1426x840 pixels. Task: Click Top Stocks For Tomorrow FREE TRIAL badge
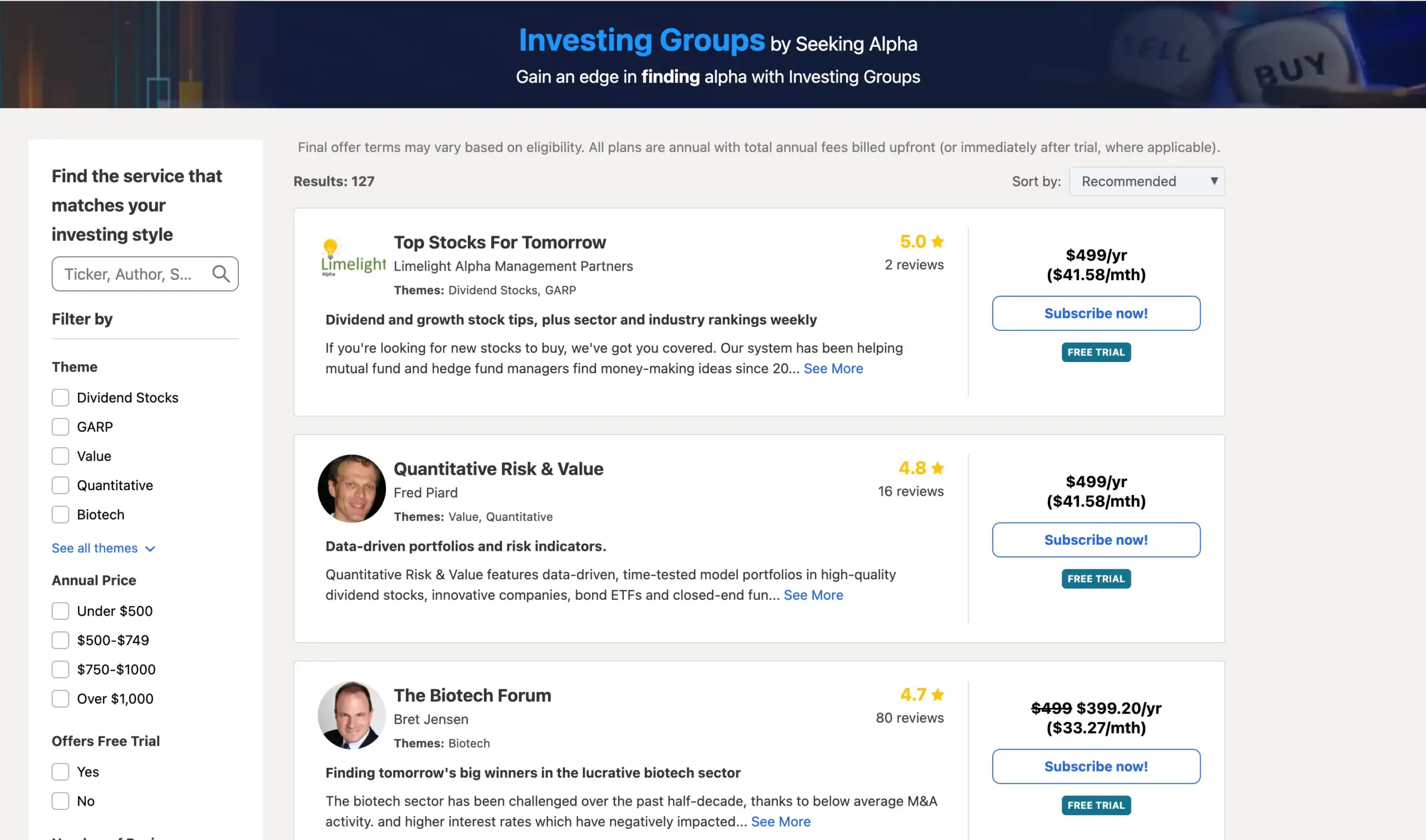[1096, 352]
